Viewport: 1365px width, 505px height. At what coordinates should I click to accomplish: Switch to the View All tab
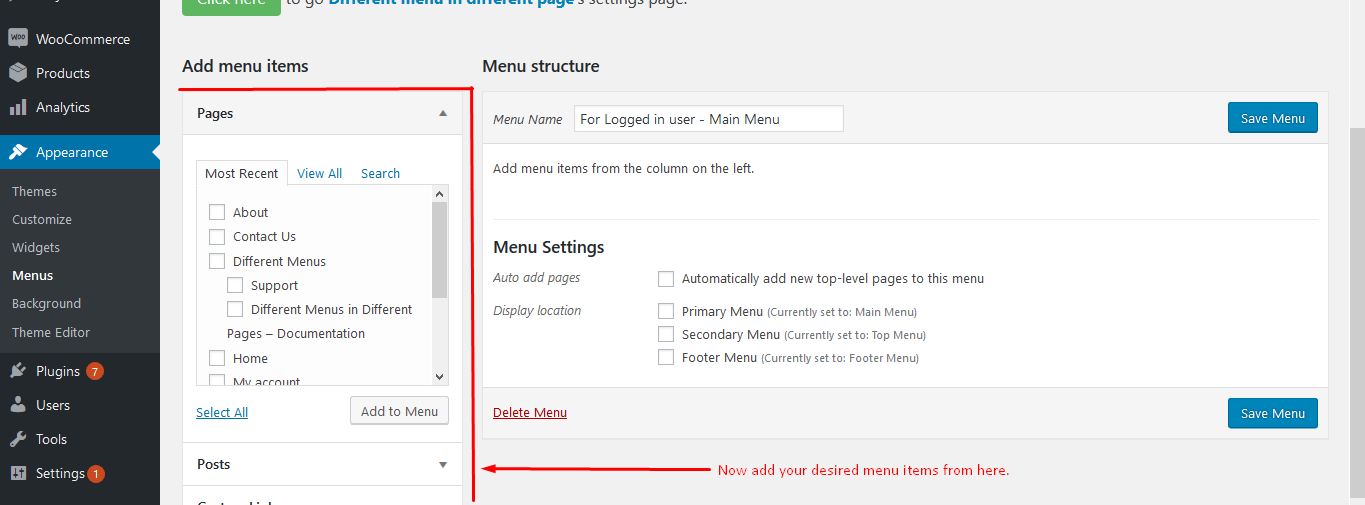pos(319,173)
